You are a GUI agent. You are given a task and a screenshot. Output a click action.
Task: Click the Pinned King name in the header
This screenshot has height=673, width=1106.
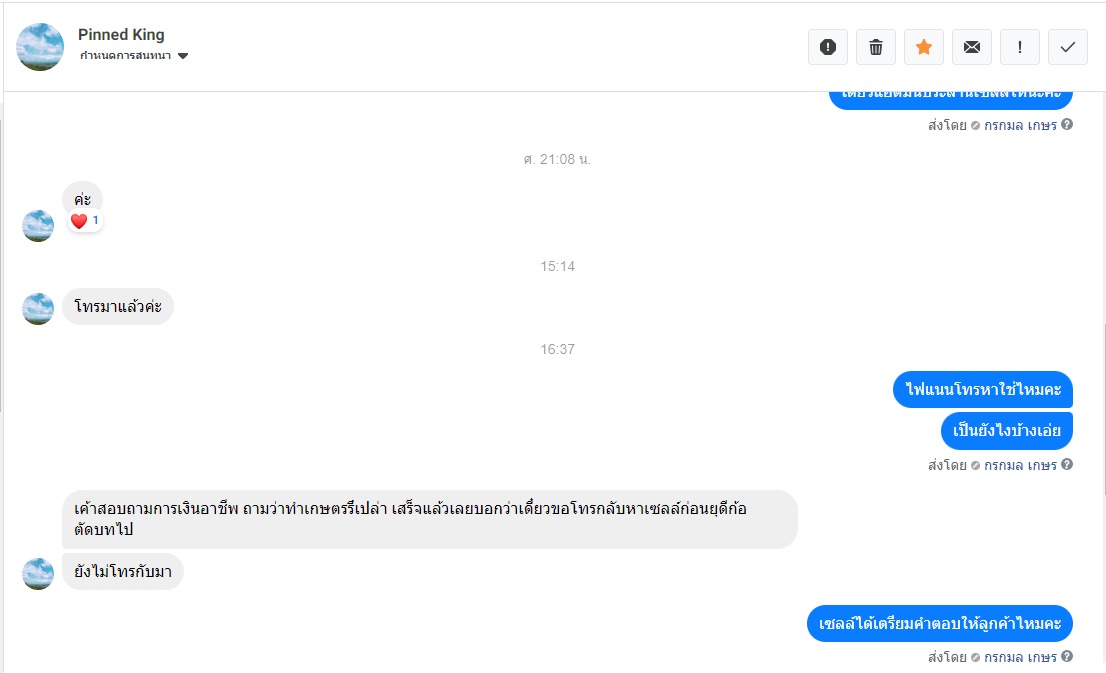tap(121, 35)
